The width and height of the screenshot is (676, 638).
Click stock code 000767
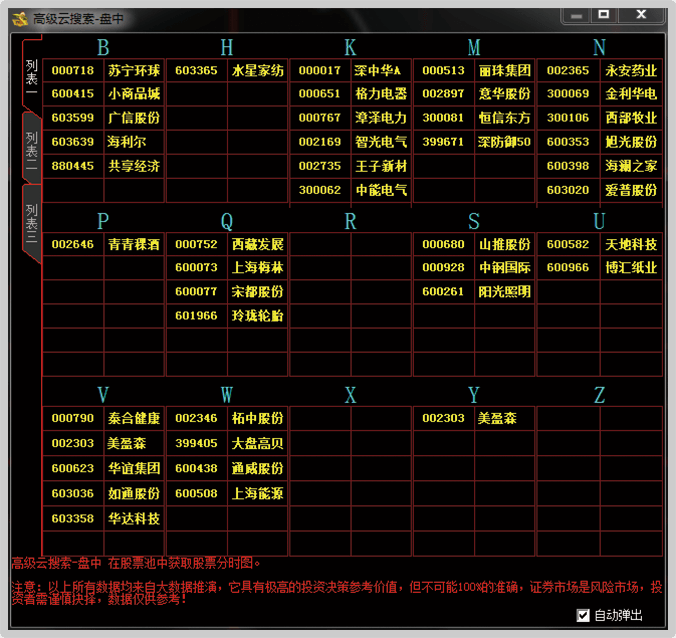pos(320,118)
